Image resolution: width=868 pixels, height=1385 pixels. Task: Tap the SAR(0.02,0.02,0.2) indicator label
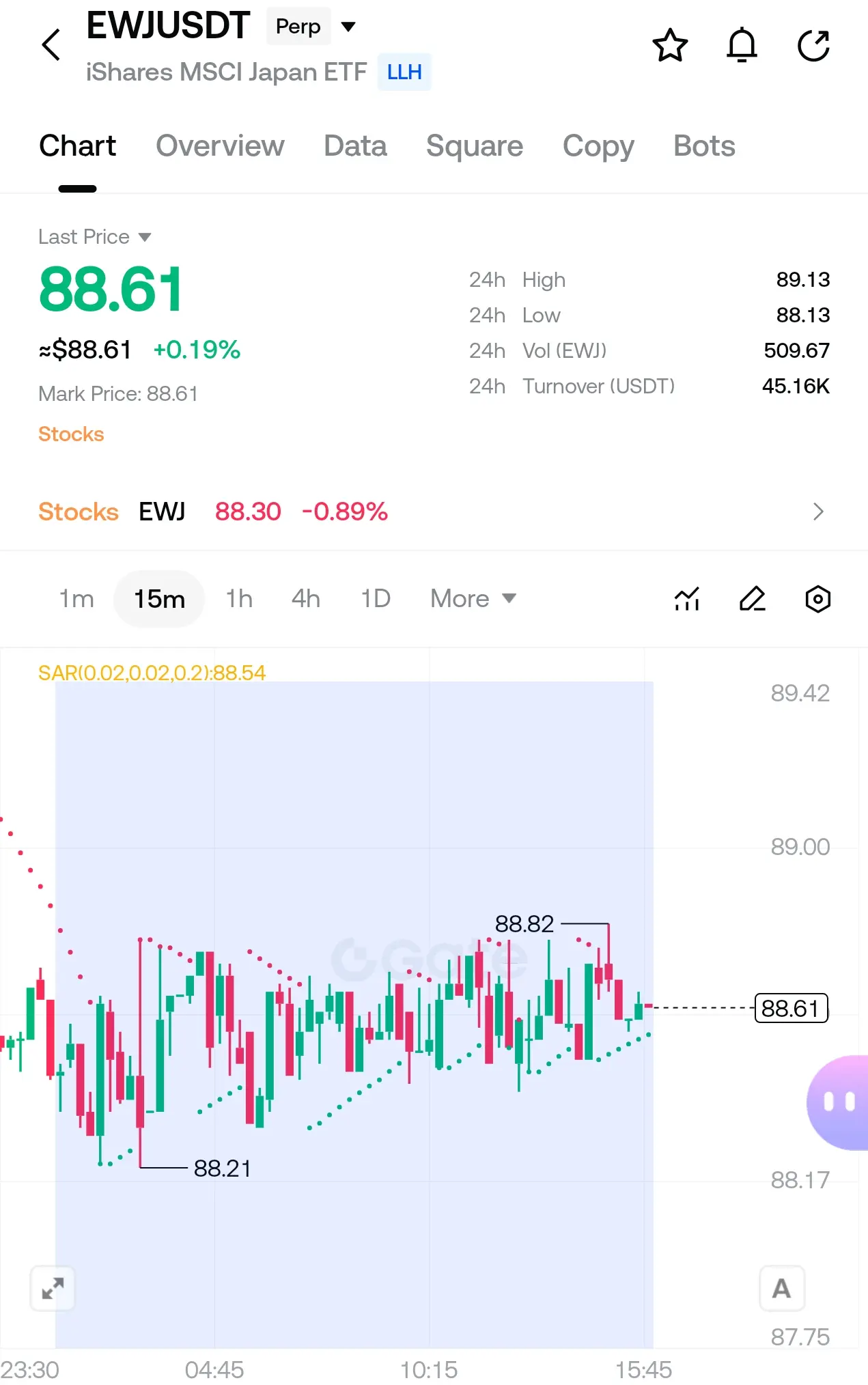[152, 673]
